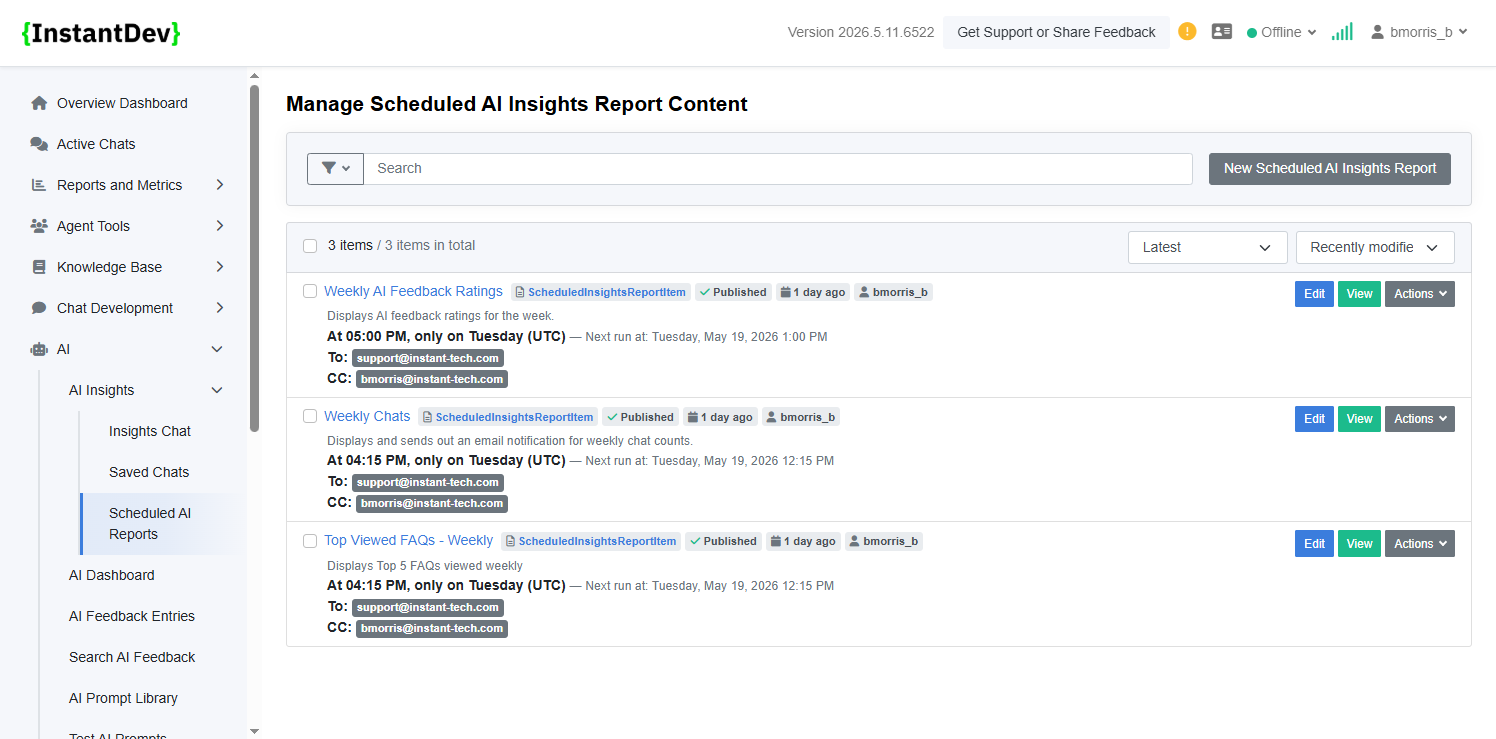Viewport: 1496px width, 739px height.
Task: Click the chart icon for Reports and Metrics
Action: coord(39,185)
